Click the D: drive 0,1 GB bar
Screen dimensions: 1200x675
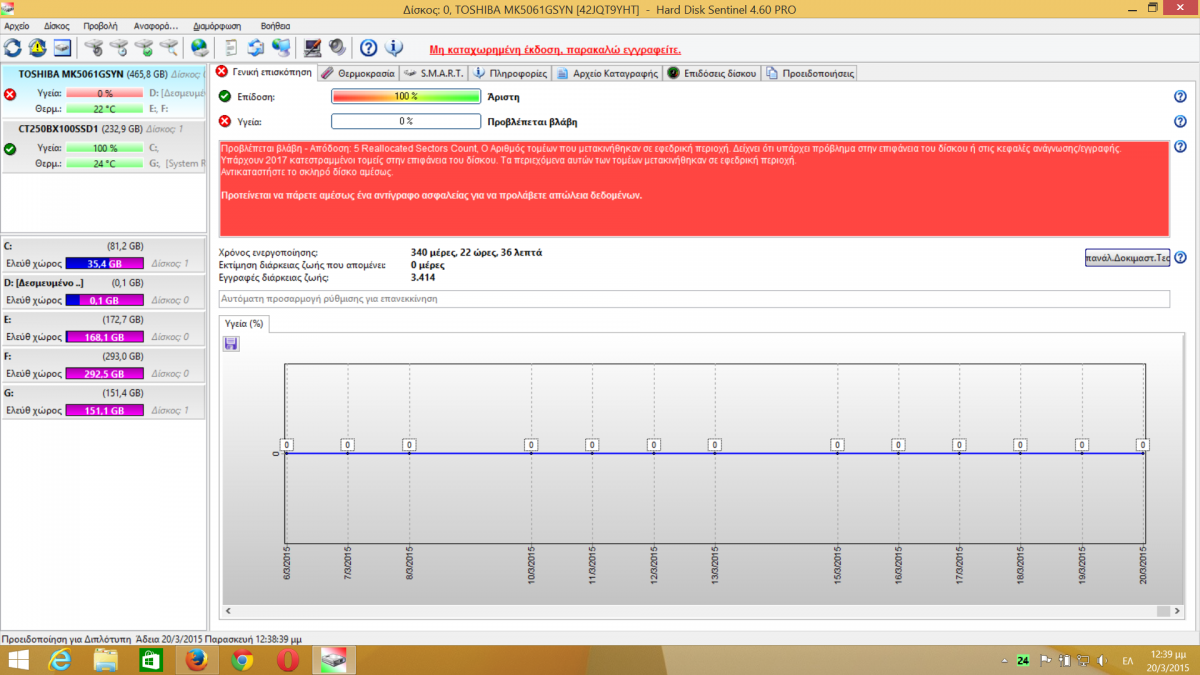point(104,300)
